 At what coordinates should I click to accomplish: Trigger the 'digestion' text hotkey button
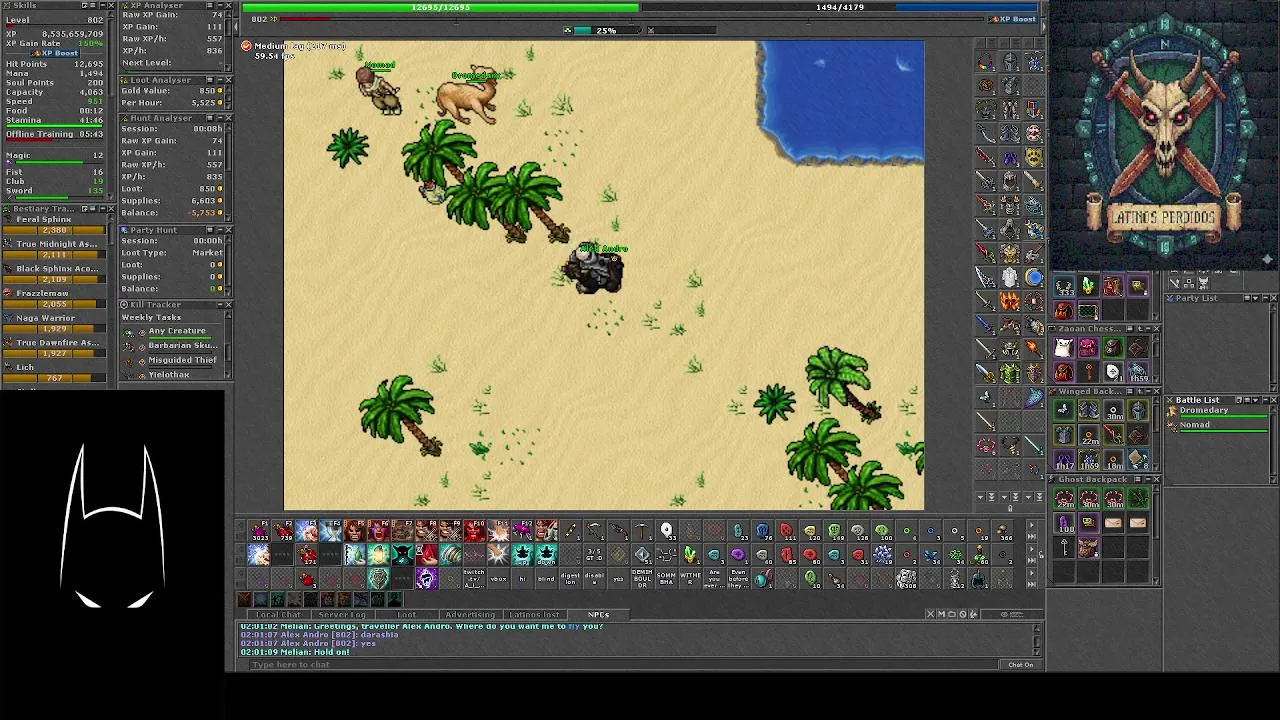point(570,579)
